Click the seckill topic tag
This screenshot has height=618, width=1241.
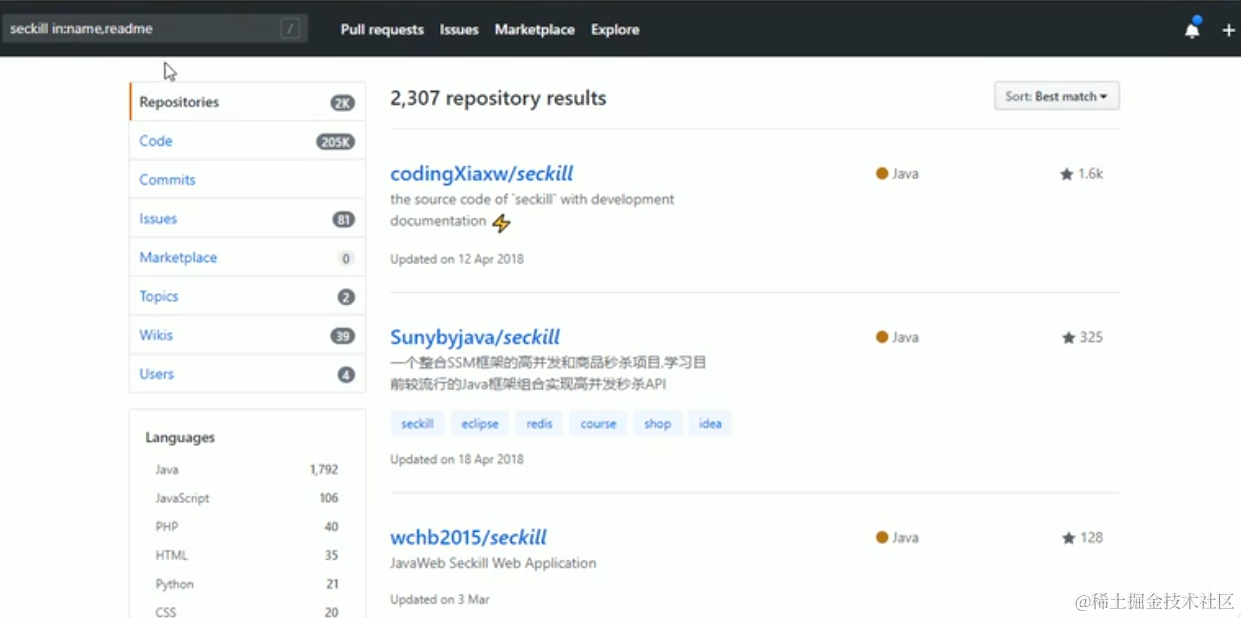417,424
